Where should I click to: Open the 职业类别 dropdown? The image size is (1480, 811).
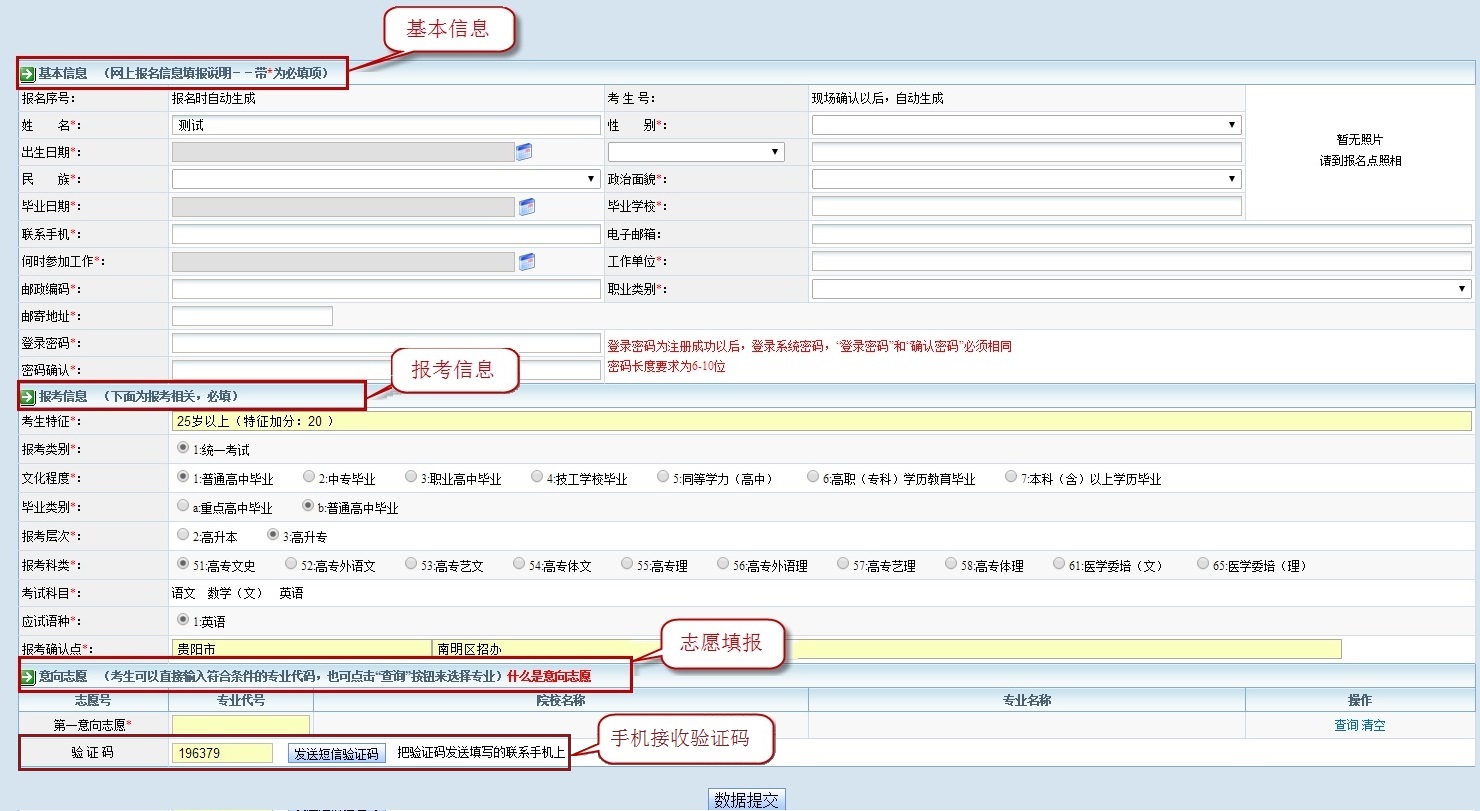[1459, 288]
